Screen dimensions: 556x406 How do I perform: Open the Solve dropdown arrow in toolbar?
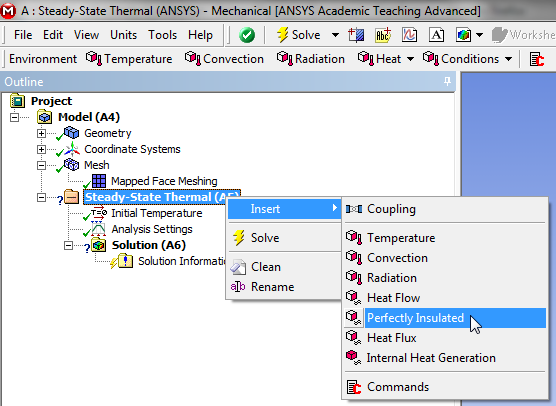(x=335, y=35)
